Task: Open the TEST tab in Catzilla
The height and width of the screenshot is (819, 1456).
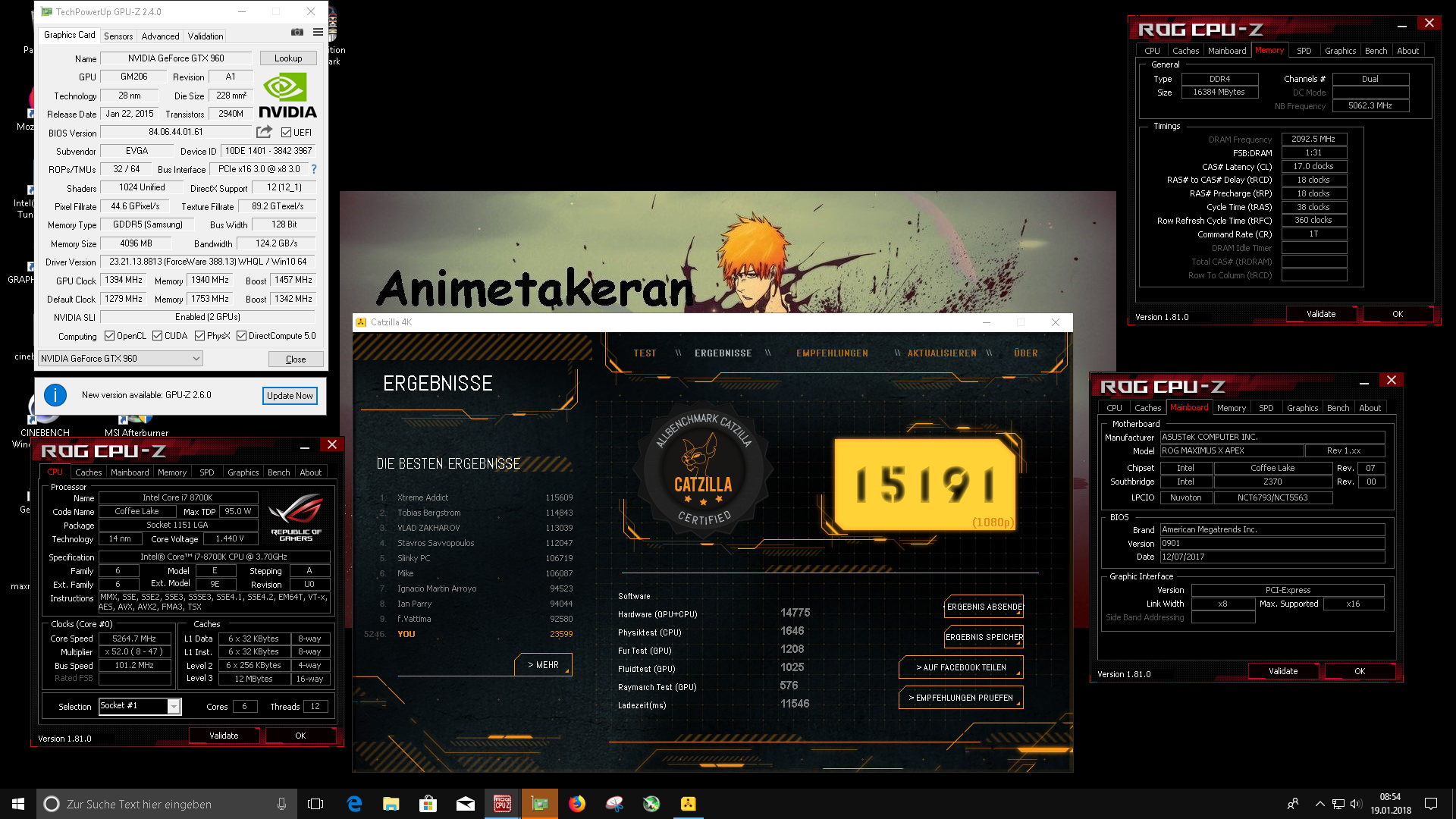Action: click(645, 353)
